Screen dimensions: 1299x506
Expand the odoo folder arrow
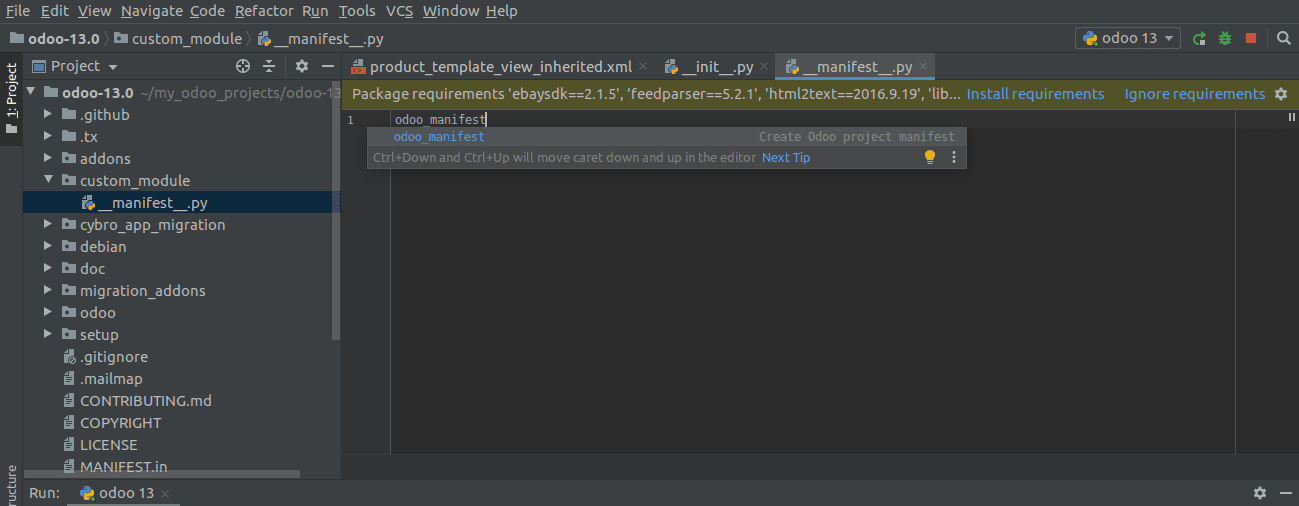[x=48, y=313]
